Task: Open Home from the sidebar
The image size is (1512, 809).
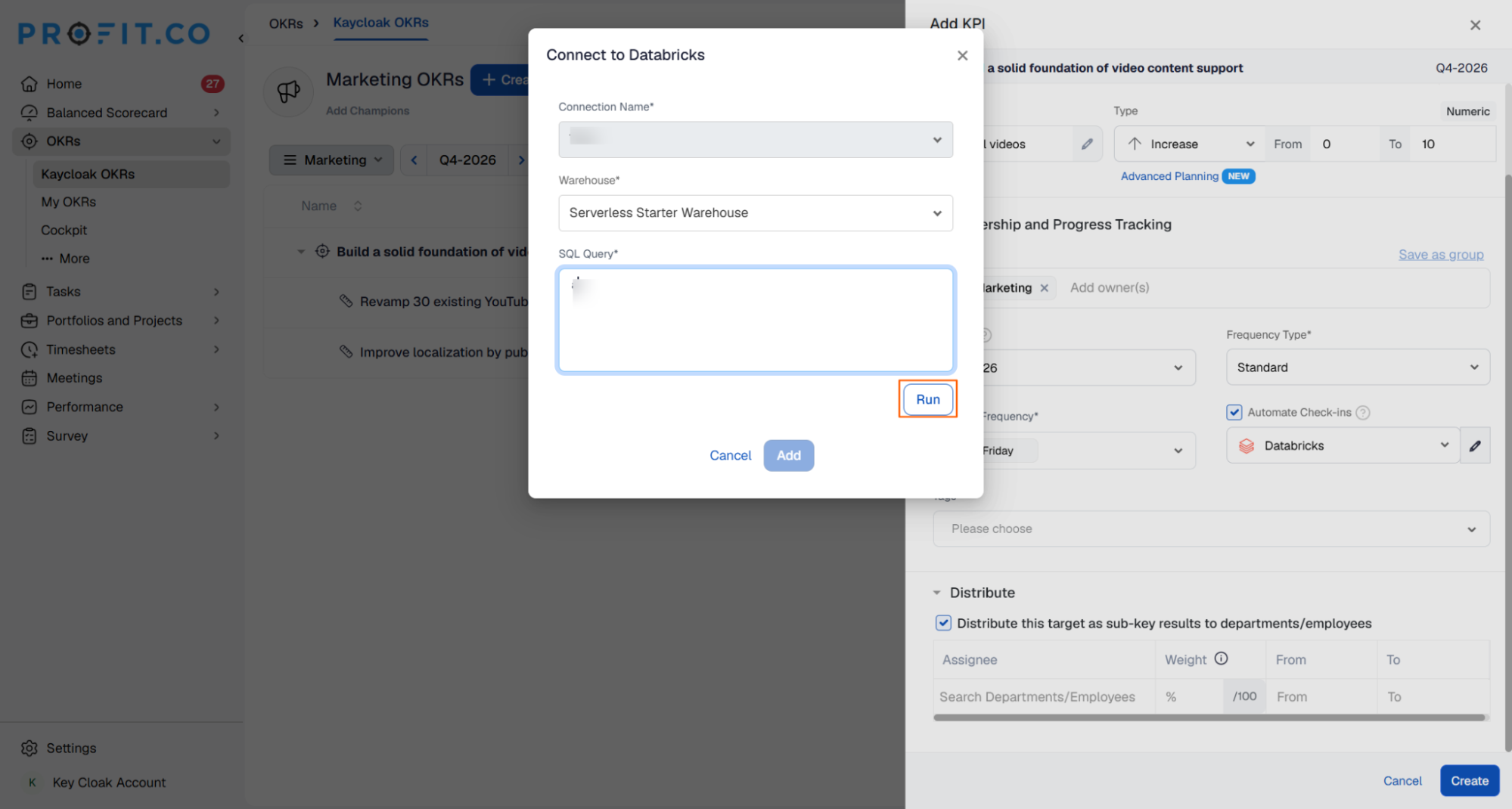Action: 64,84
